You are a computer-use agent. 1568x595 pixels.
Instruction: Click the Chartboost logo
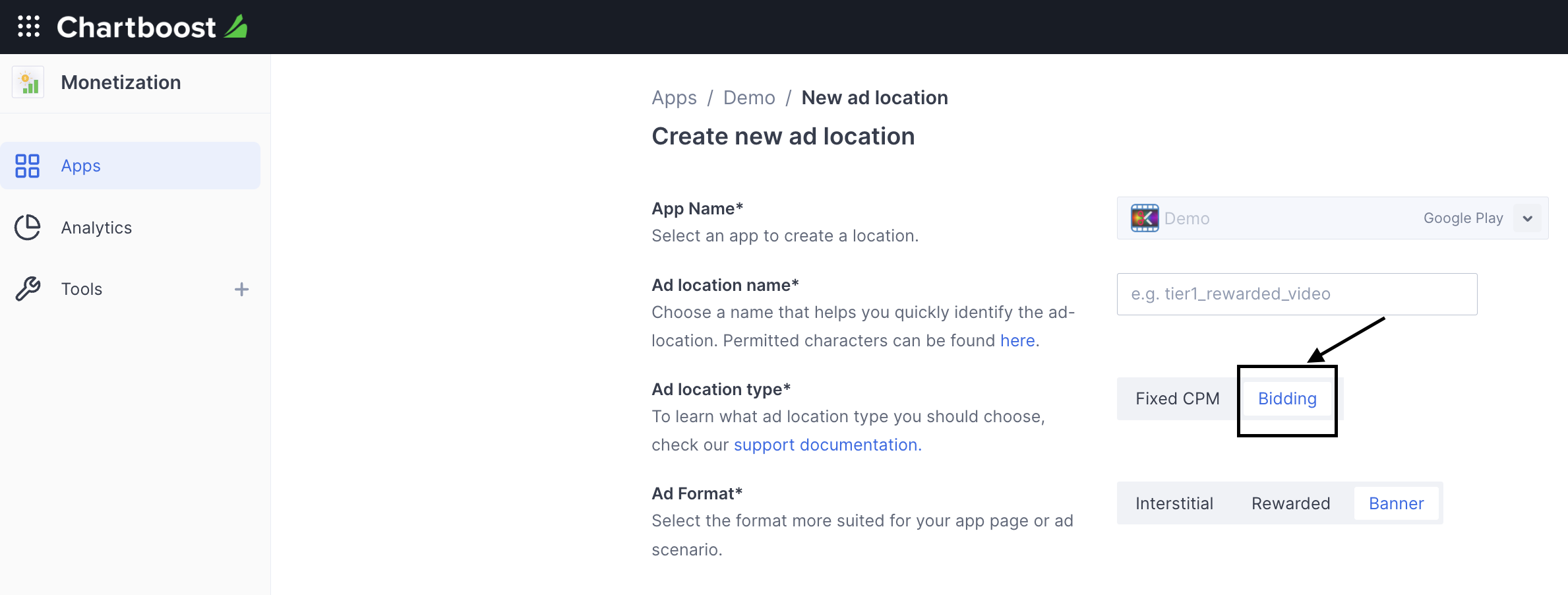(x=152, y=27)
